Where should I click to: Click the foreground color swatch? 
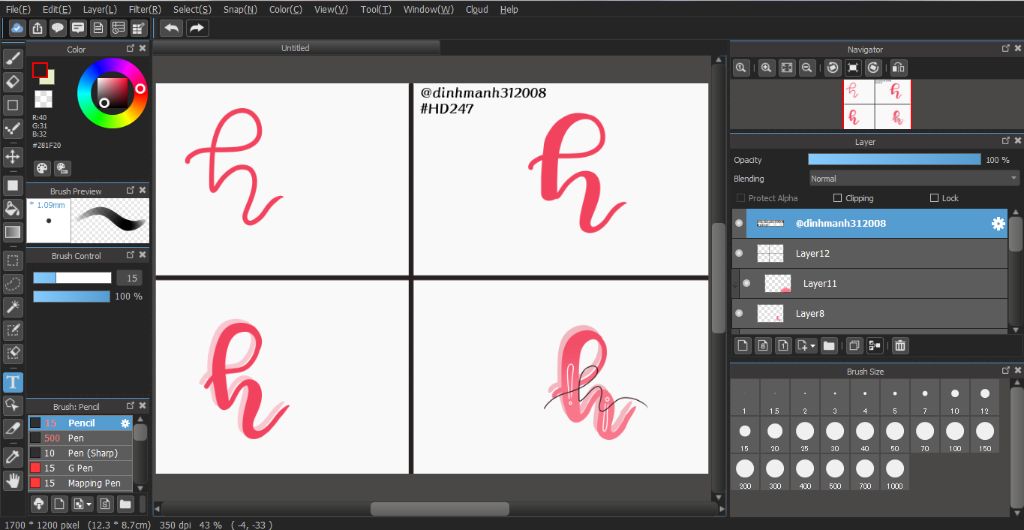pyautogui.click(x=40, y=70)
